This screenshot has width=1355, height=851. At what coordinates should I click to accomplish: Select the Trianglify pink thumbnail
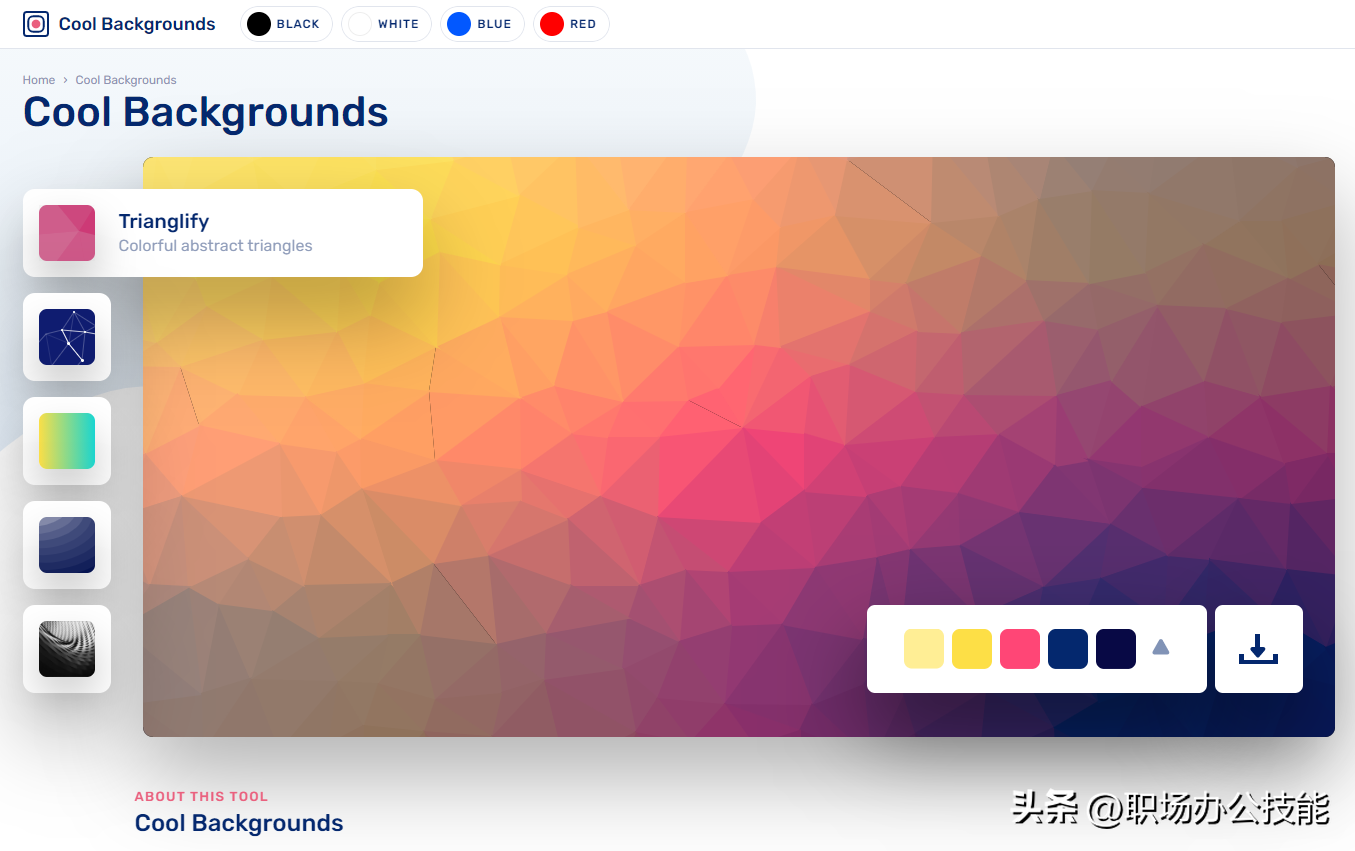click(x=67, y=233)
